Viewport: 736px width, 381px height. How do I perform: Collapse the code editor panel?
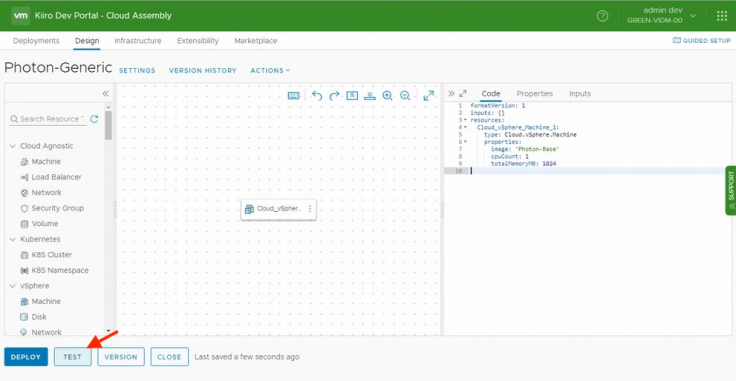click(x=451, y=93)
